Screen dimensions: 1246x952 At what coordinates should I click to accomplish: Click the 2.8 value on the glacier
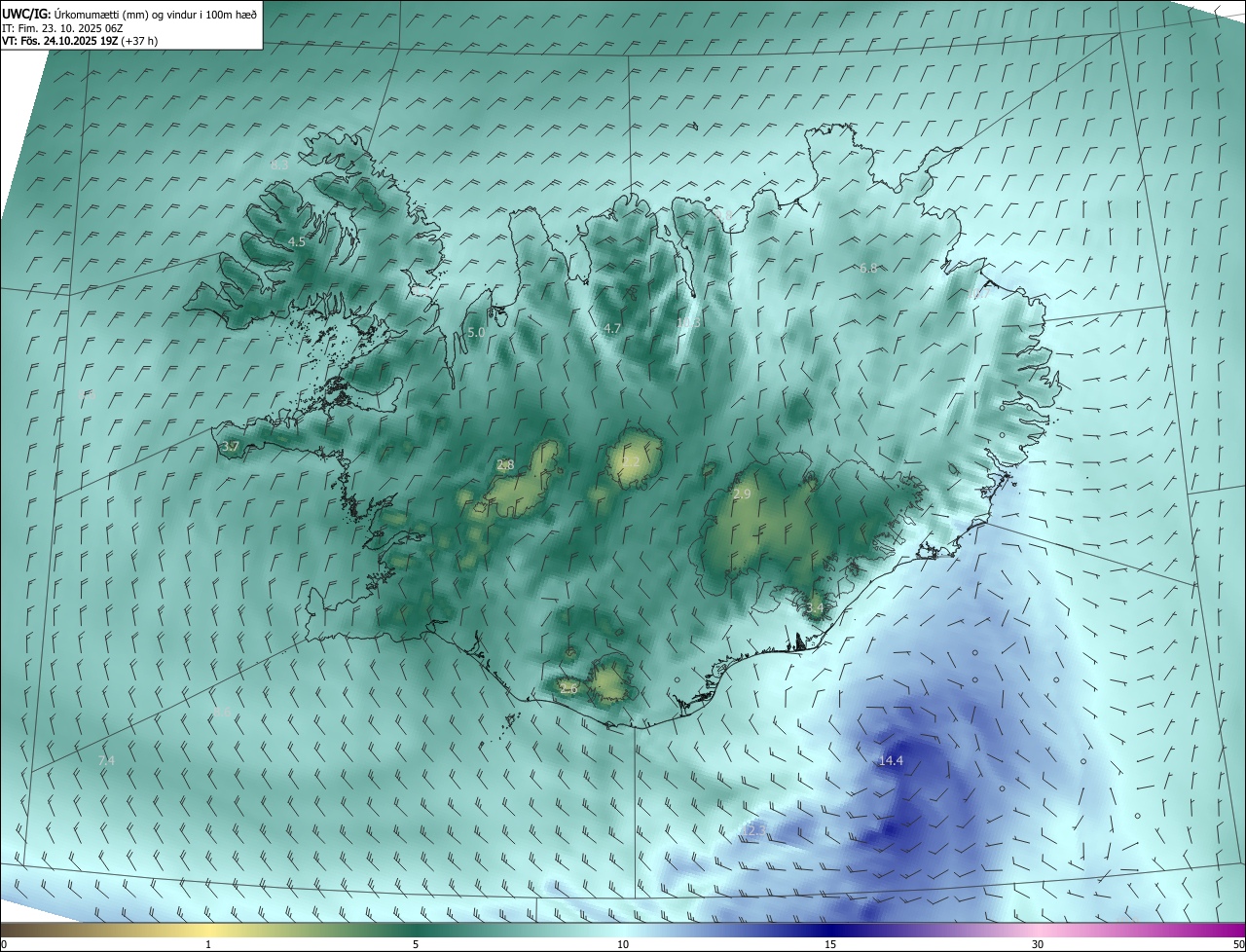coord(505,465)
